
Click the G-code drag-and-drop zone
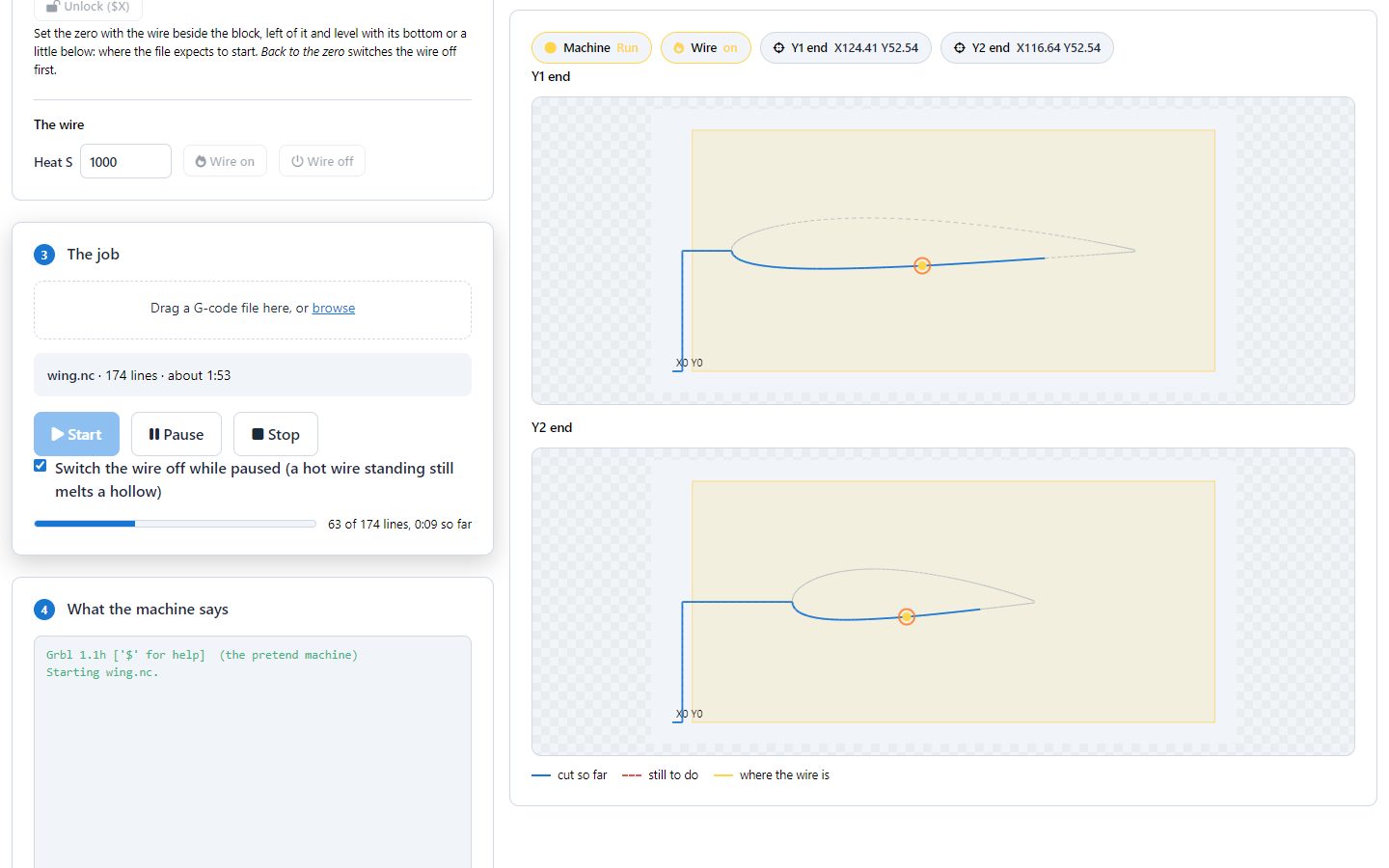pyautogui.click(x=253, y=310)
